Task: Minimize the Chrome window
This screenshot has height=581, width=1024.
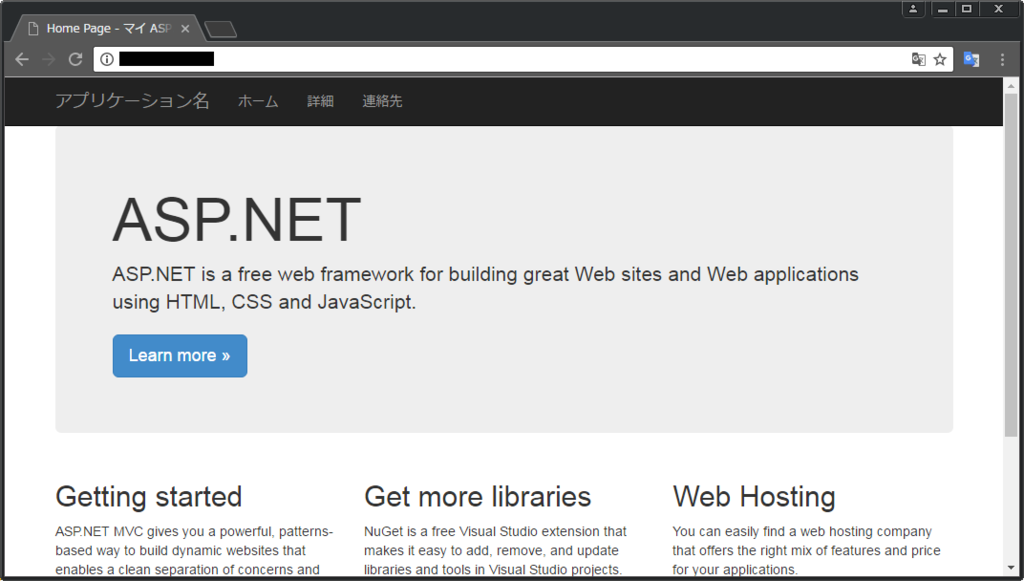Action: click(x=942, y=9)
